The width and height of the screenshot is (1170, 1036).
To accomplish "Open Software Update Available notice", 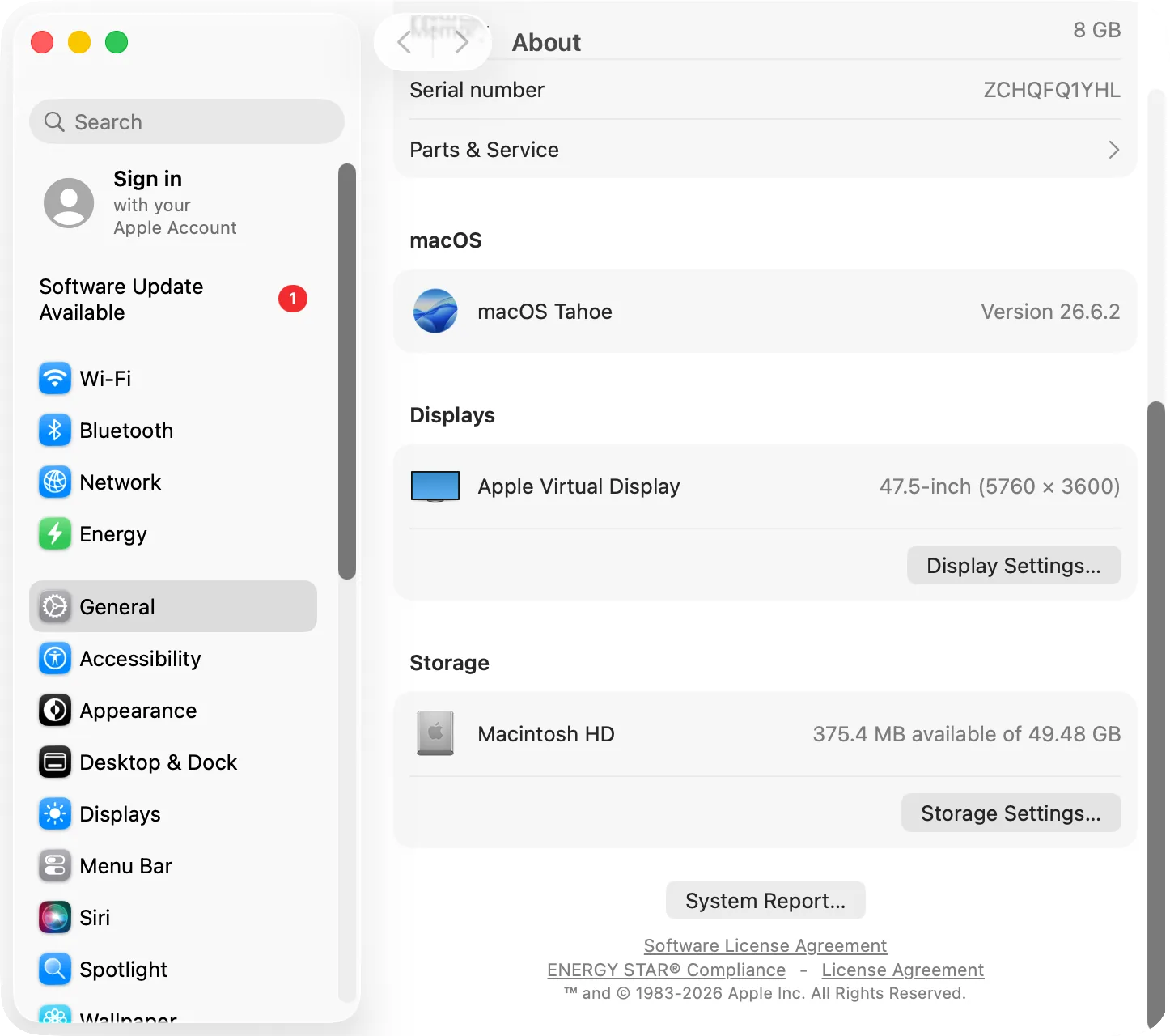I will pos(173,299).
